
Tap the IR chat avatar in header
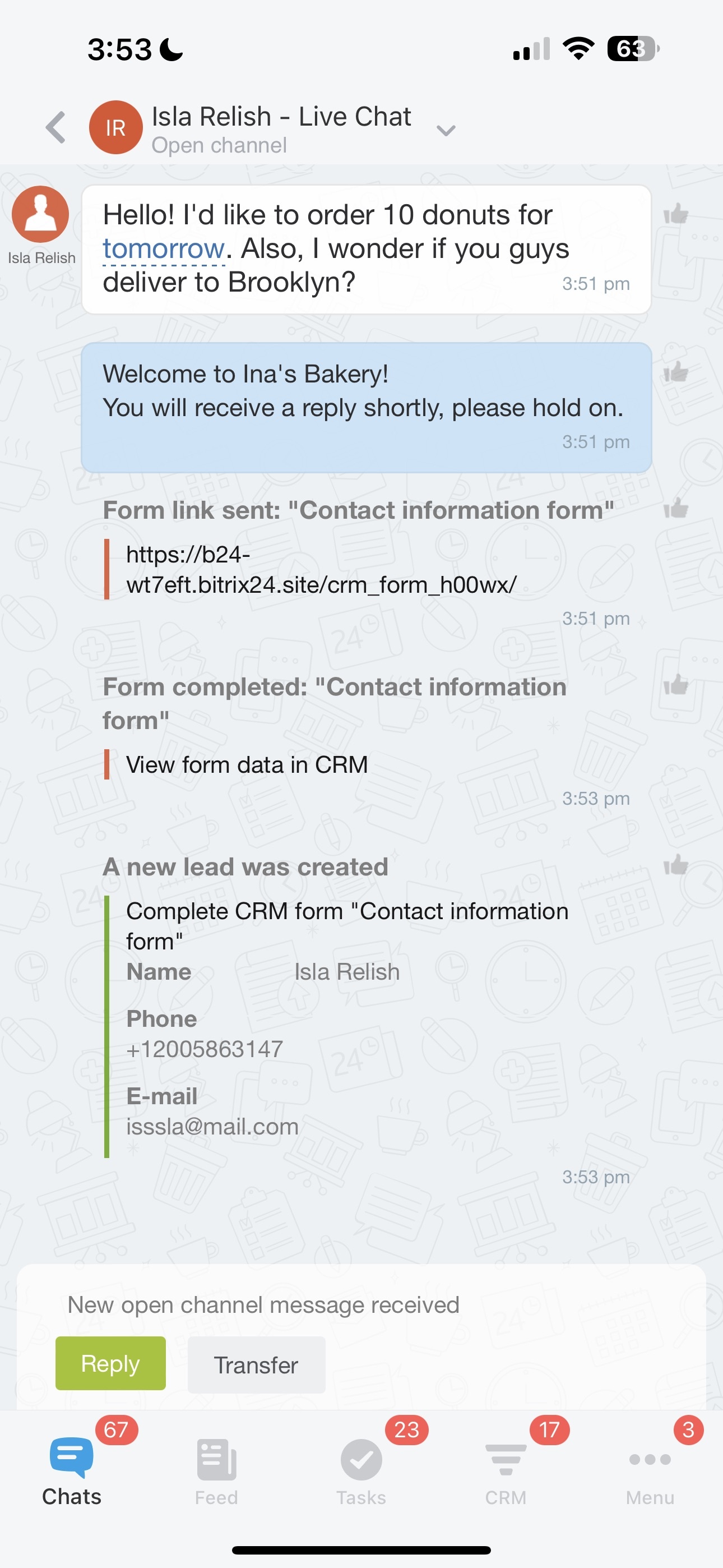(115, 127)
